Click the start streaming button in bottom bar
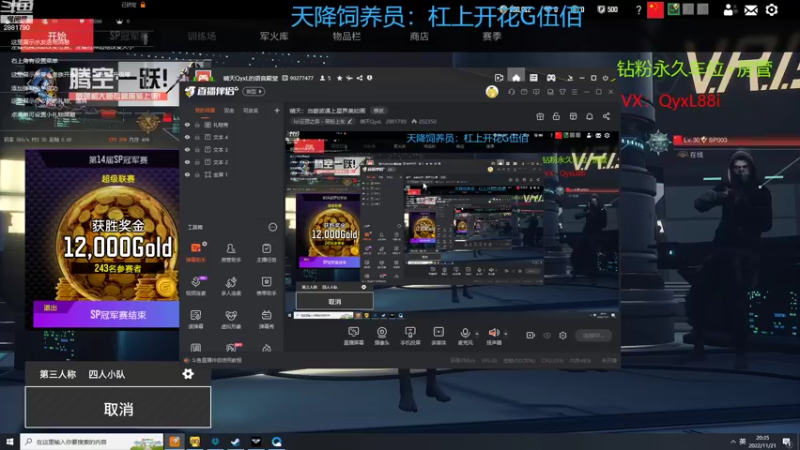 [x=593, y=335]
